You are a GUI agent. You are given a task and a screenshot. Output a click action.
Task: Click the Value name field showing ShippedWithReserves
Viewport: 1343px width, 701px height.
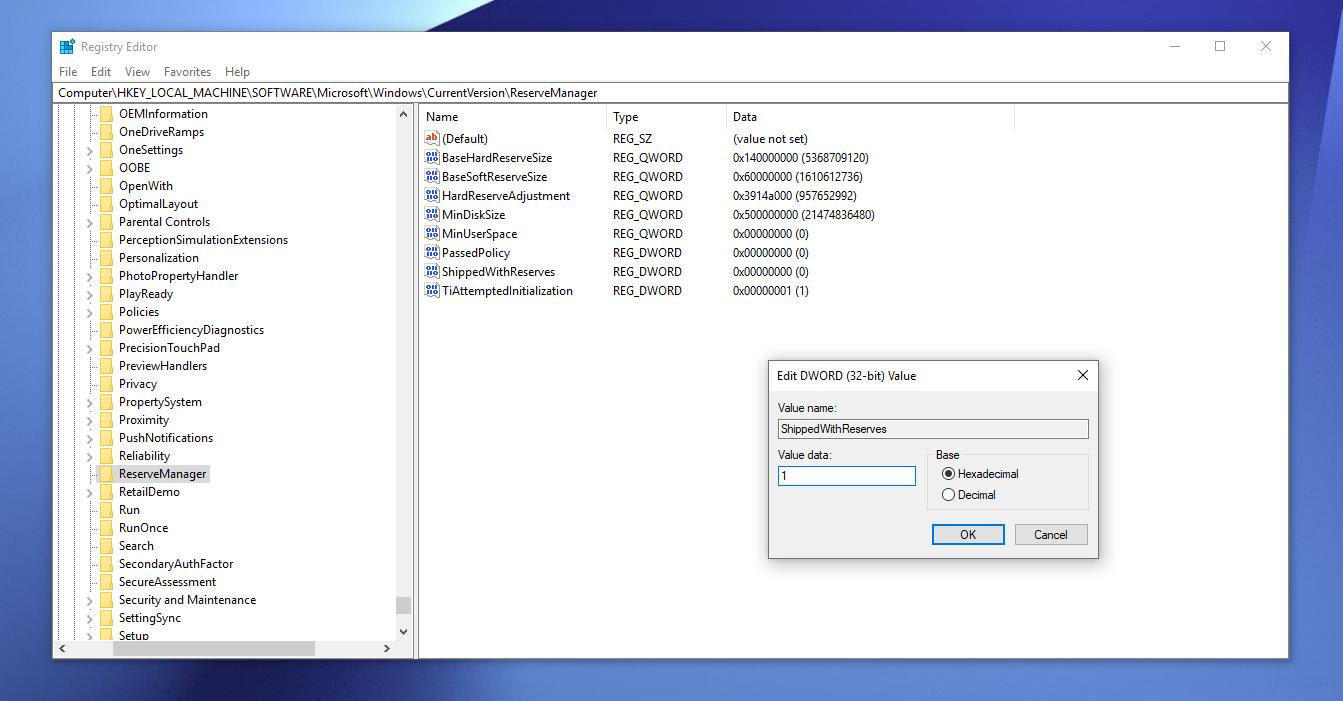click(x=933, y=429)
